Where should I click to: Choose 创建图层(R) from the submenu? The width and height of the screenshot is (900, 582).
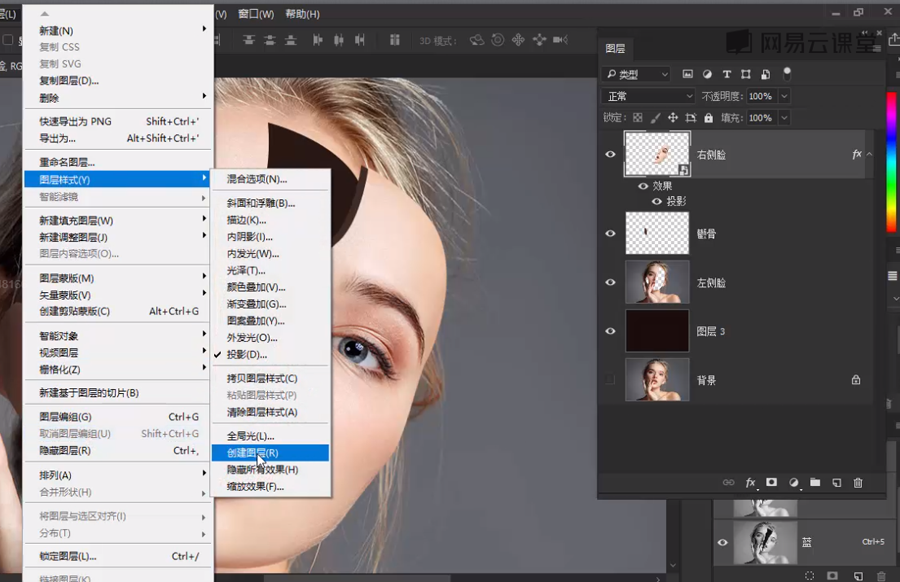point(252,453)
